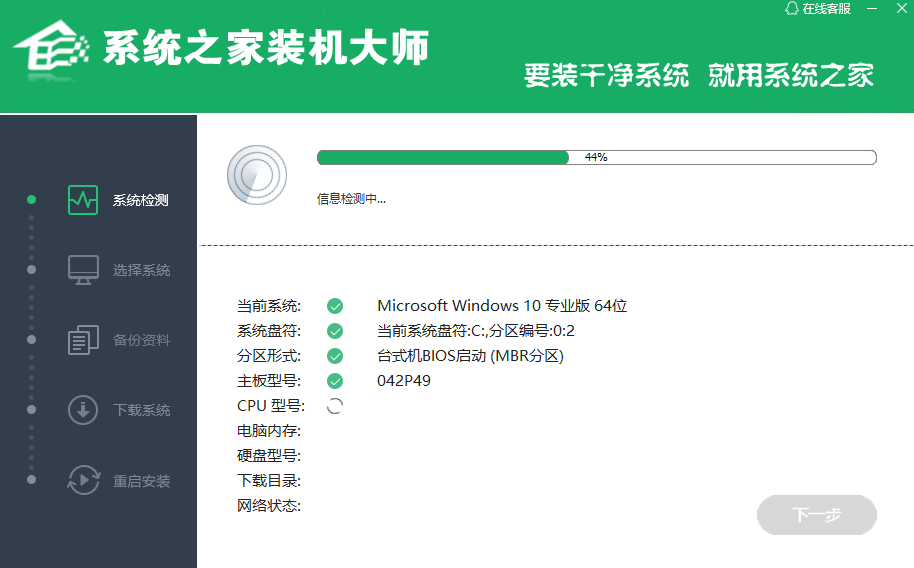Minimize the installer window

click(x=872, y=9)
